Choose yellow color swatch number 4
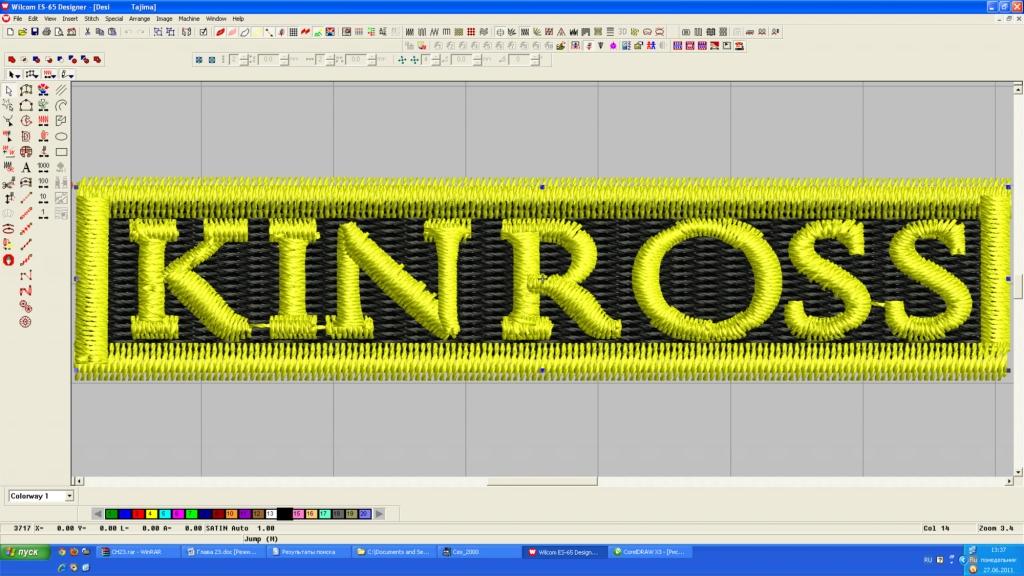Screen dimensions: 1024x576 pyautogui.click(x=150, y=513)
